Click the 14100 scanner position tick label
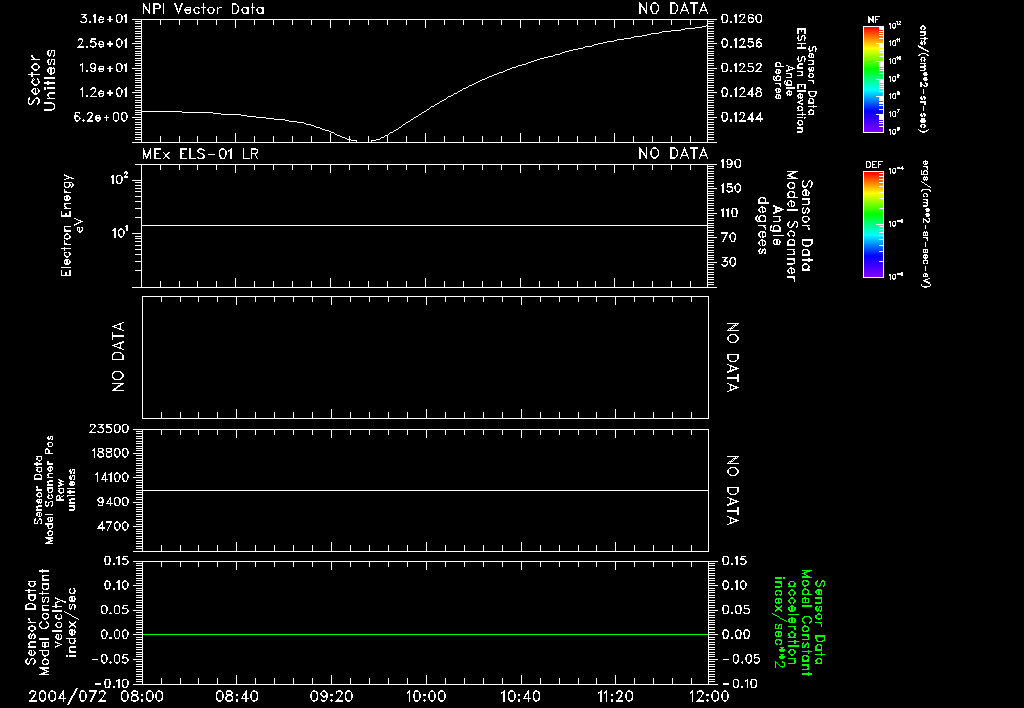This screenshot has height=708, width=1024. 108,477
